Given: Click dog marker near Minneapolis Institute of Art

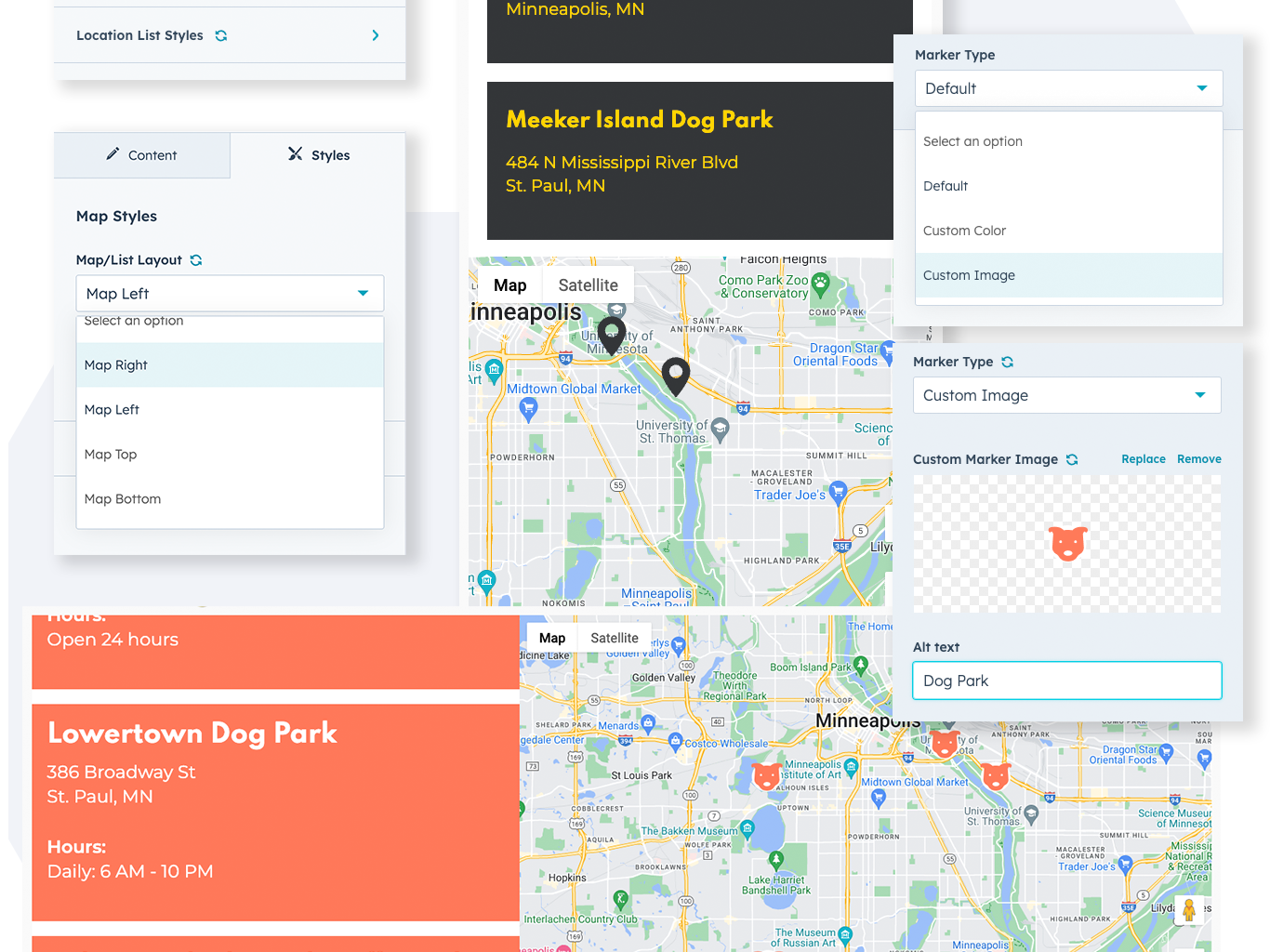Looking at the screenshot, I should point(767,775).
